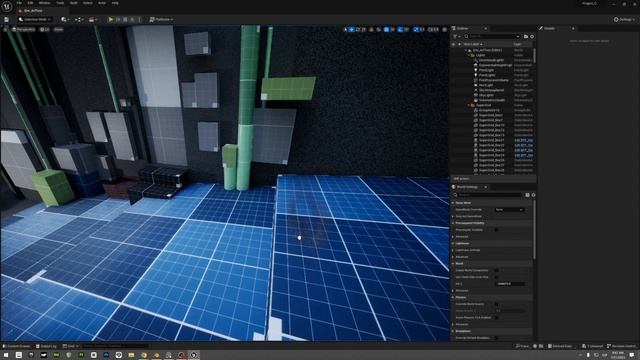
Task: Select PostProcessVolume actor in Outliner
Action: click(493, 80)
